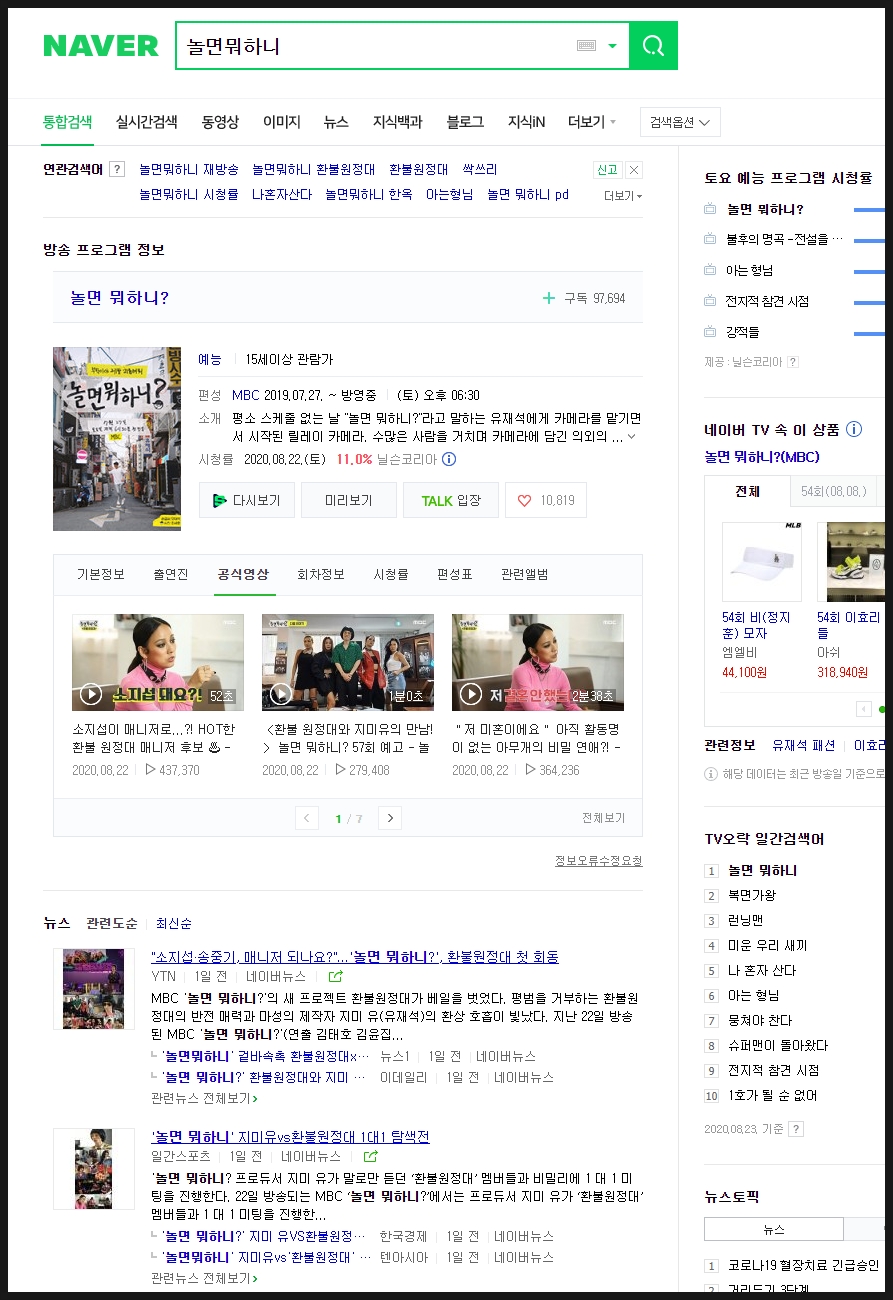The width and height of the screenshot is (893, 1300).
Task: Expand the program 소개 description chevron
Action: 631,437
